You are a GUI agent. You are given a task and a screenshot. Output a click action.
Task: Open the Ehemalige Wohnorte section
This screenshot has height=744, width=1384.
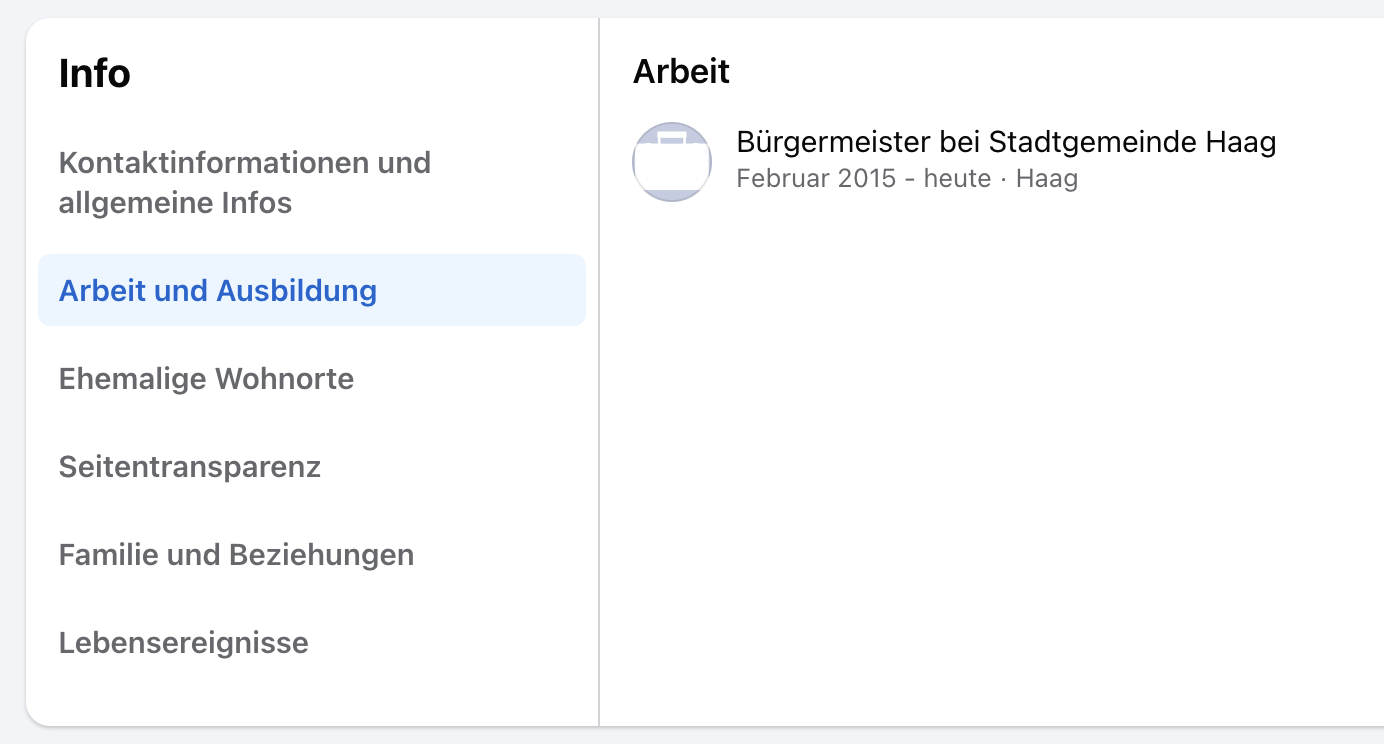[206, 379]
